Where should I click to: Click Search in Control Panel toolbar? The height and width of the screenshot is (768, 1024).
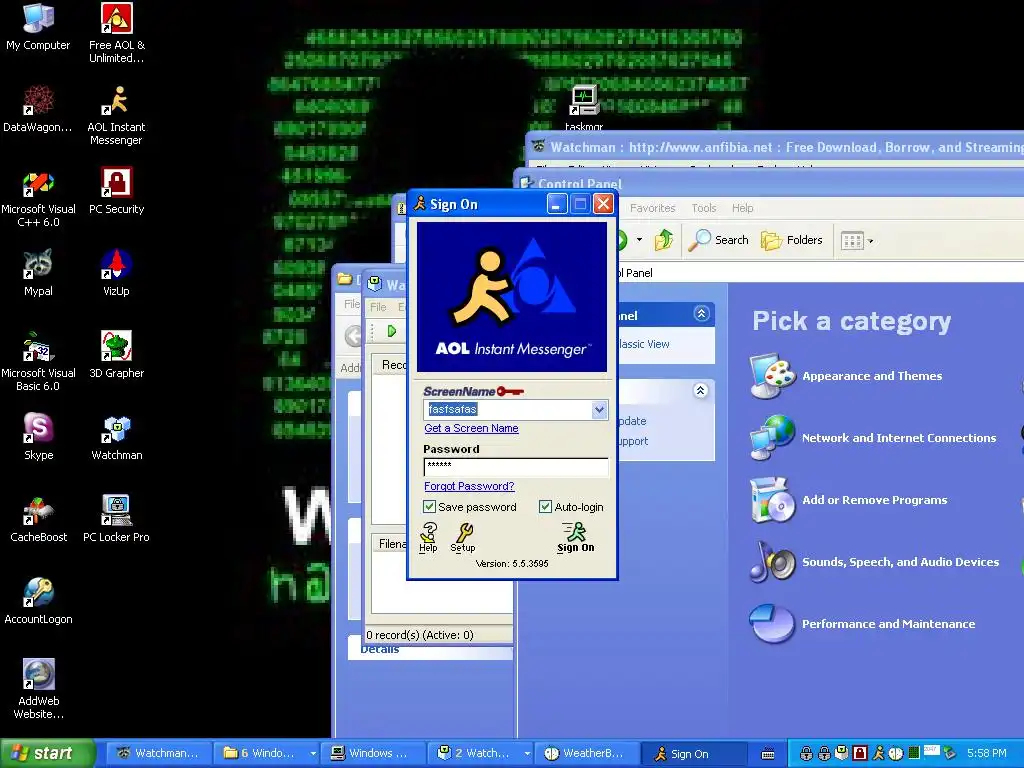coord(720,240)
